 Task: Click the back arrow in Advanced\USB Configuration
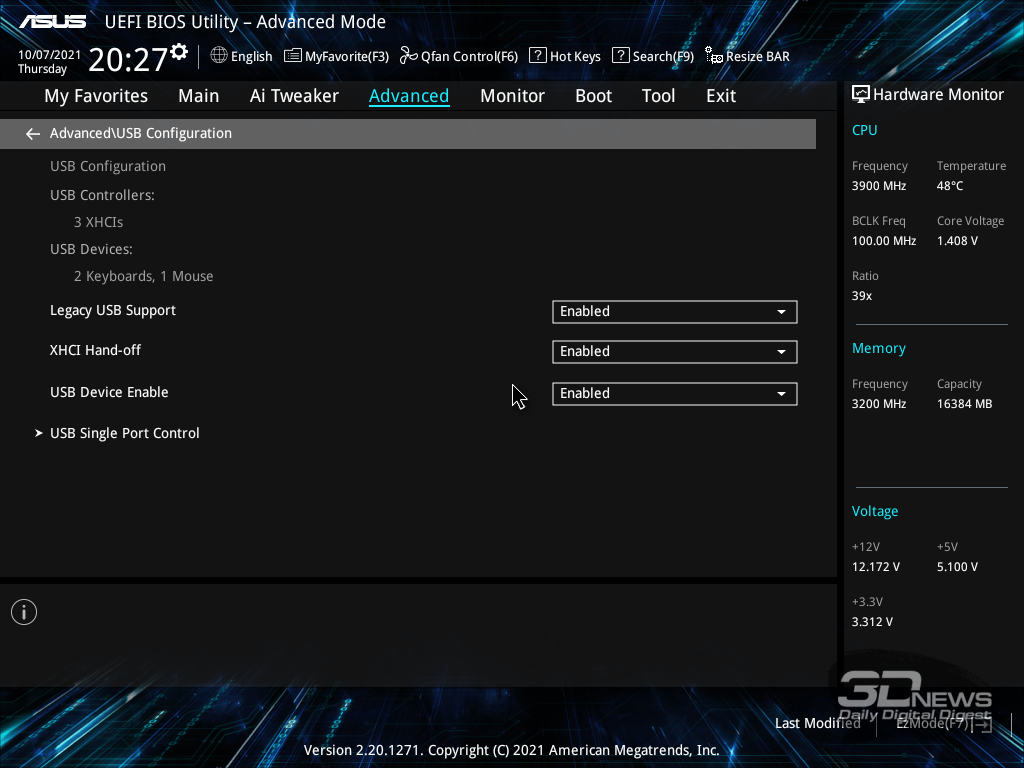(33, 134)
